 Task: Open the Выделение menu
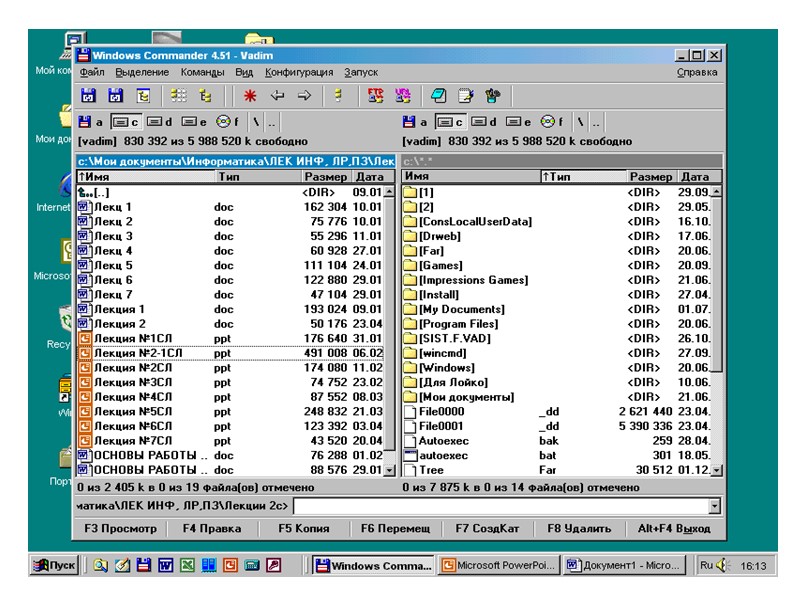pyautogui.click(x=142, y=72)
